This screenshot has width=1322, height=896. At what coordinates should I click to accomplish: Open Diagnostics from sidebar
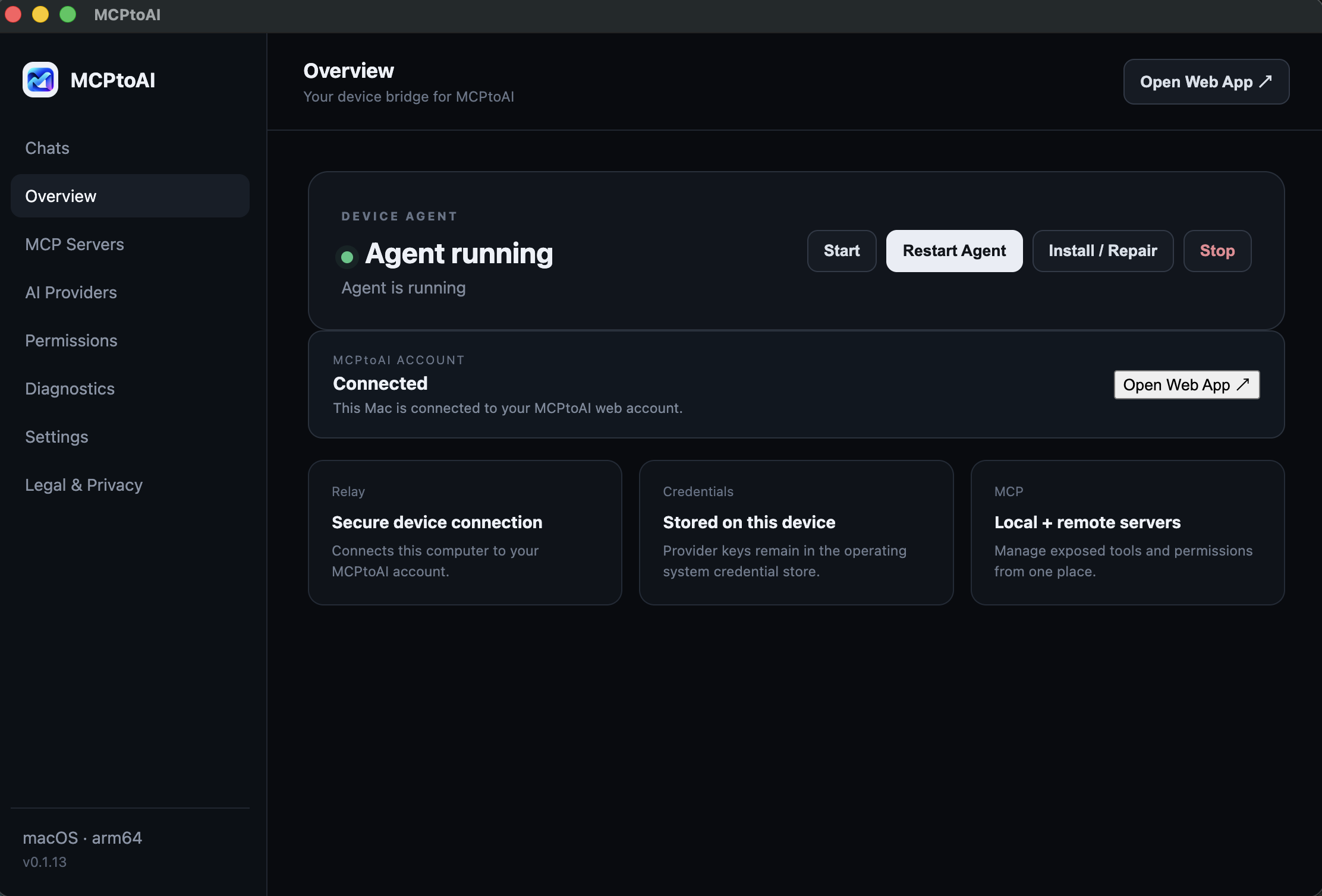[130, 389]
